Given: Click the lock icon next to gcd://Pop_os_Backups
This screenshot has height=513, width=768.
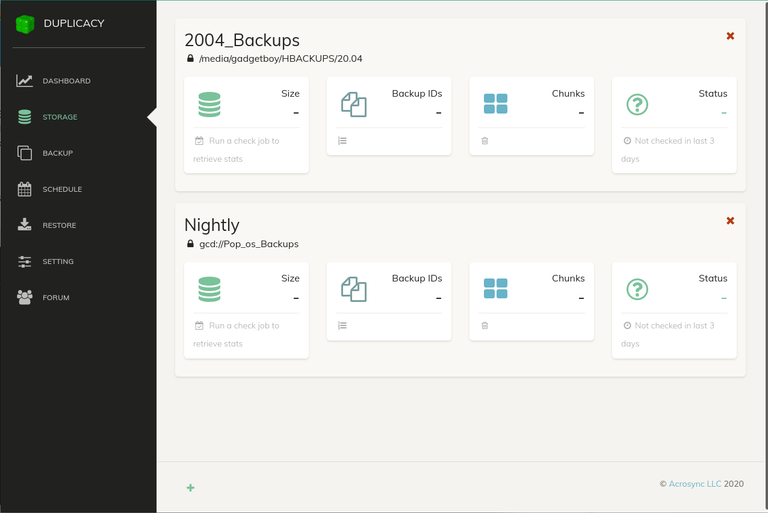Looking at the screenshot, I should [190, 244].
